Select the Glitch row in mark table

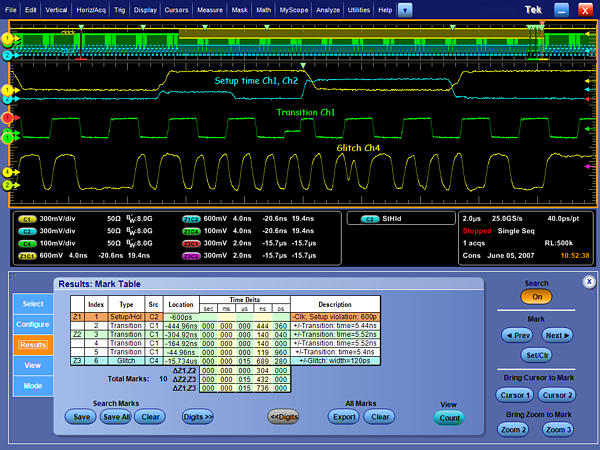click(x=127, y=361)
